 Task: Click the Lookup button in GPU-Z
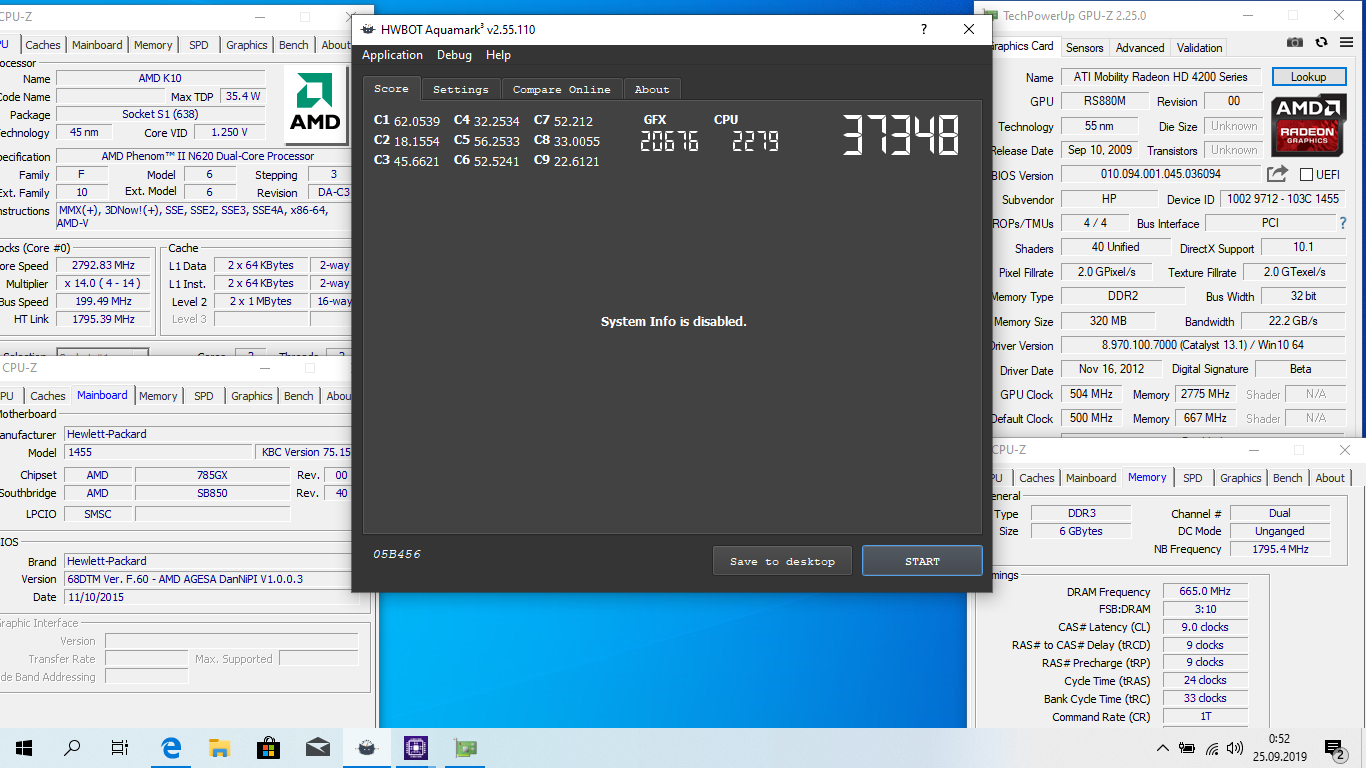(x=1308, y=77)
